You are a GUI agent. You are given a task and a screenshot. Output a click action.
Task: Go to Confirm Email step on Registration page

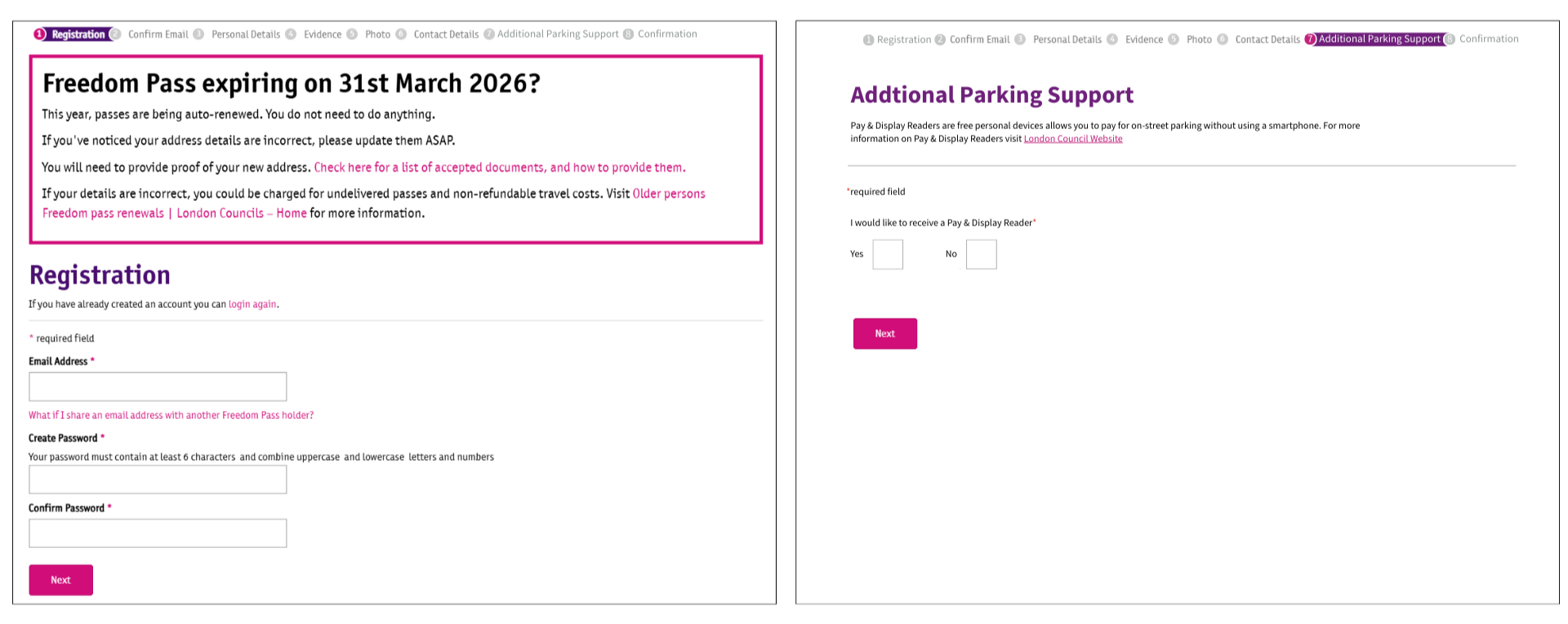pos(158,34)
